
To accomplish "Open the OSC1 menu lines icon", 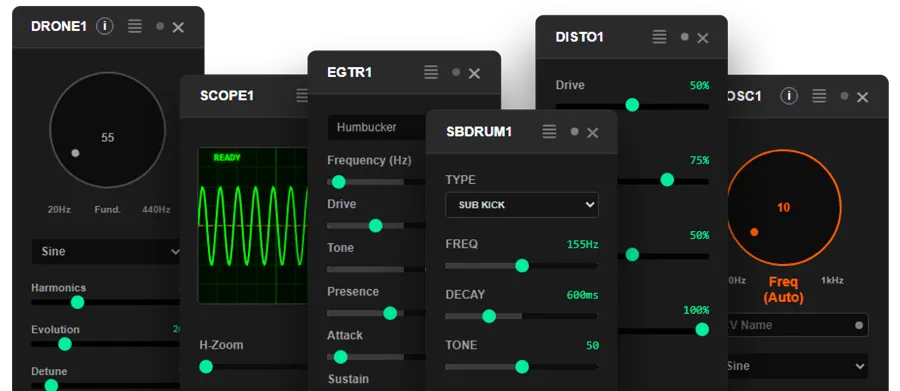I will 820,96.
